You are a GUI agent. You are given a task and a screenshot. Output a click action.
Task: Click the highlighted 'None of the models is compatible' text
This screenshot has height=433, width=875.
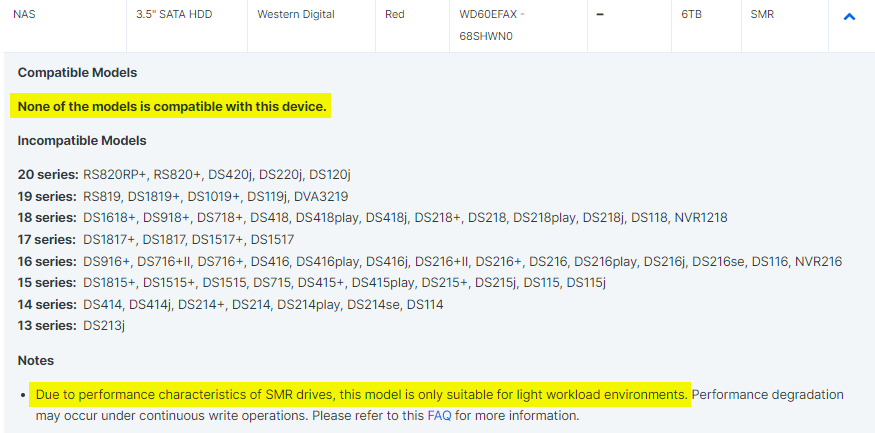172,107
